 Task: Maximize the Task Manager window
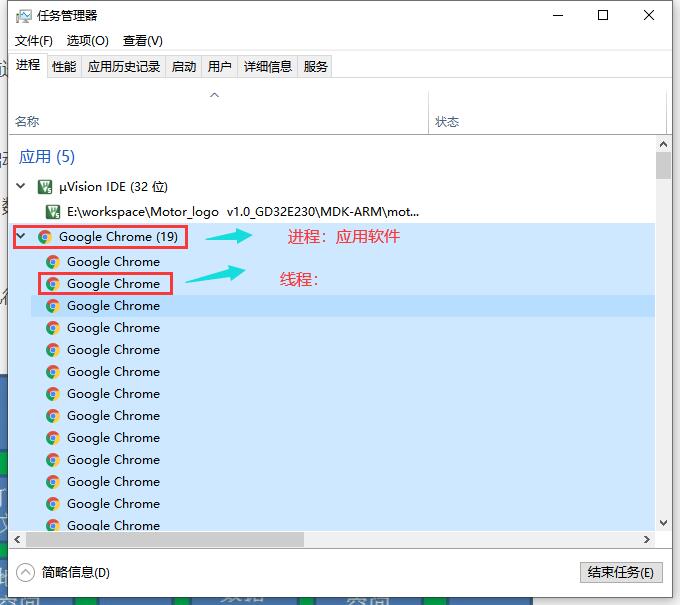point(603,15)
